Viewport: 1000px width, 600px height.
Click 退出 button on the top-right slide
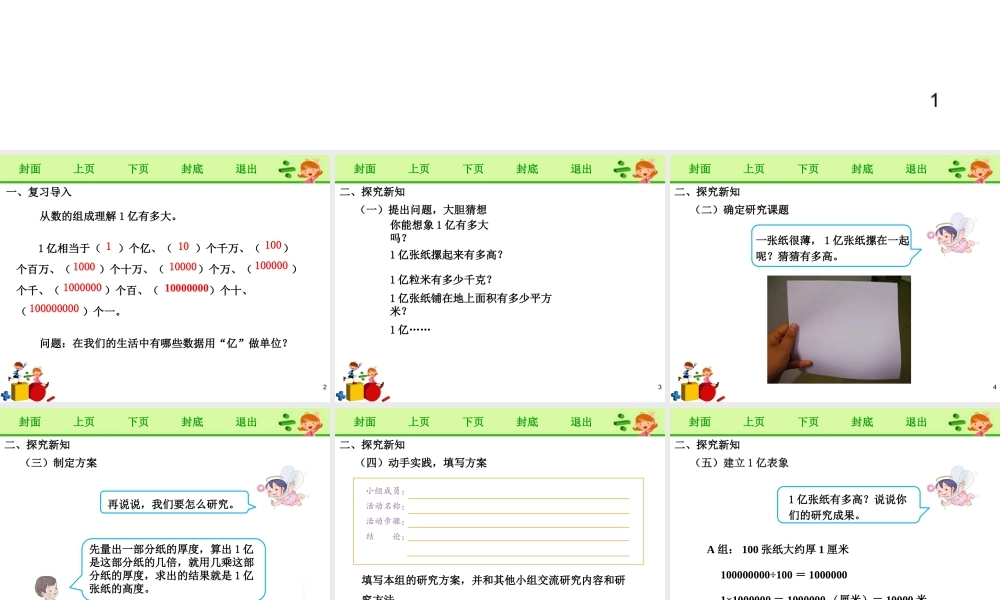point(915,168)
